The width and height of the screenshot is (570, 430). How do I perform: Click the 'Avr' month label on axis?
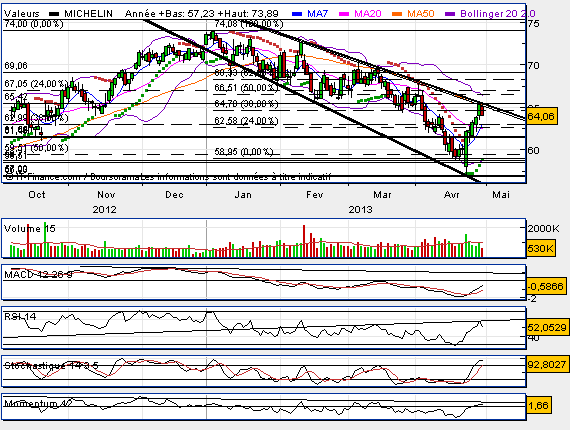click(451, 195)
